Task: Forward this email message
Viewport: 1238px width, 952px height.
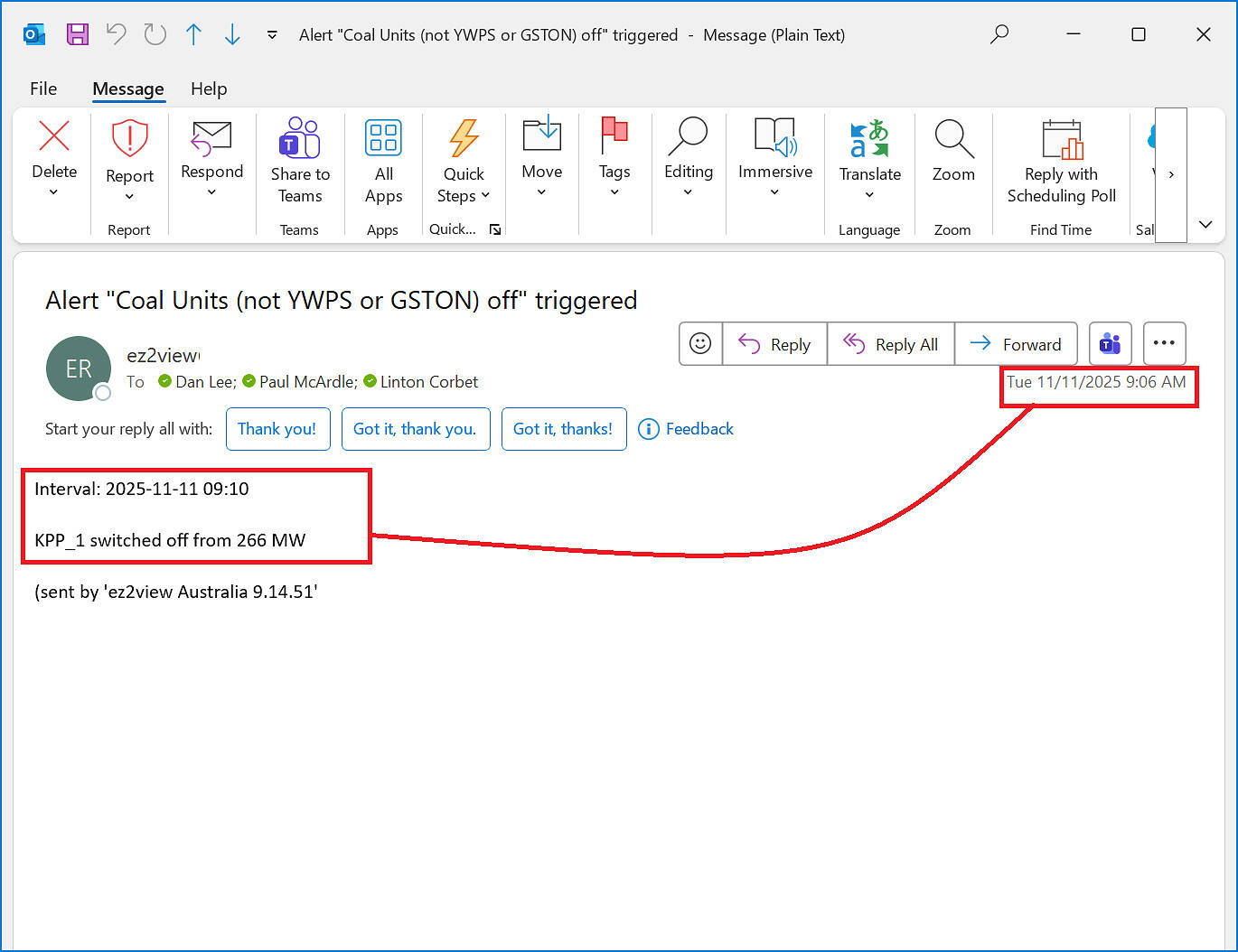Action: [x=1016, y=344]
